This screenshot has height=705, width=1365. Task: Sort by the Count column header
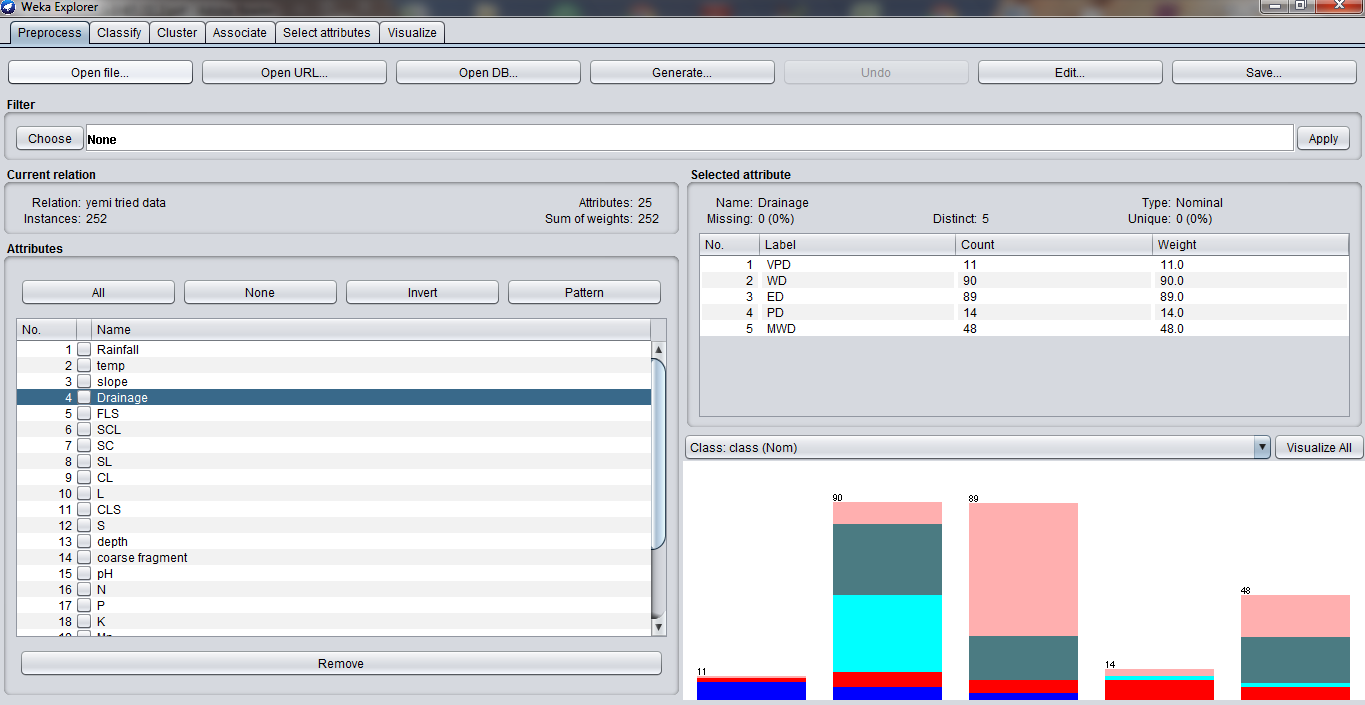coord(1052,245)
